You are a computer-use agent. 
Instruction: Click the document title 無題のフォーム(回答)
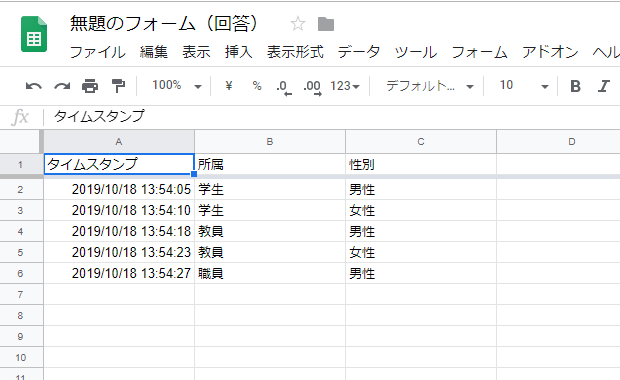[x=164, y=23]
